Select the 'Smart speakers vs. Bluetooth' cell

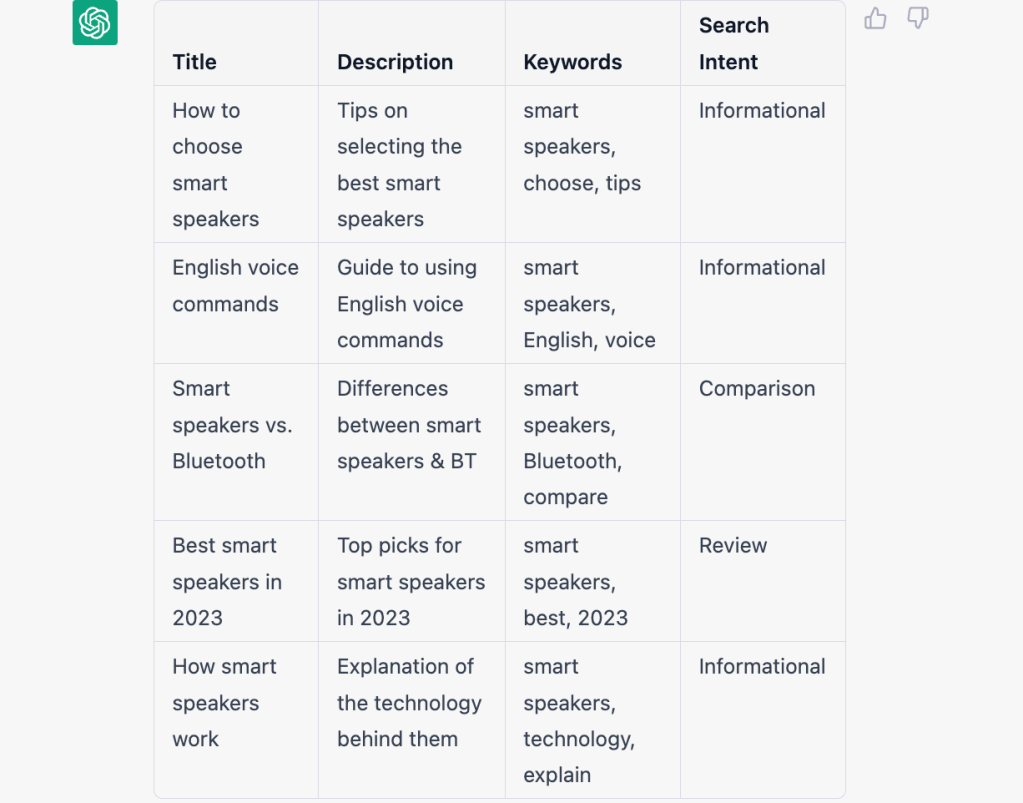pyautogui.click(x=232, y=425)
